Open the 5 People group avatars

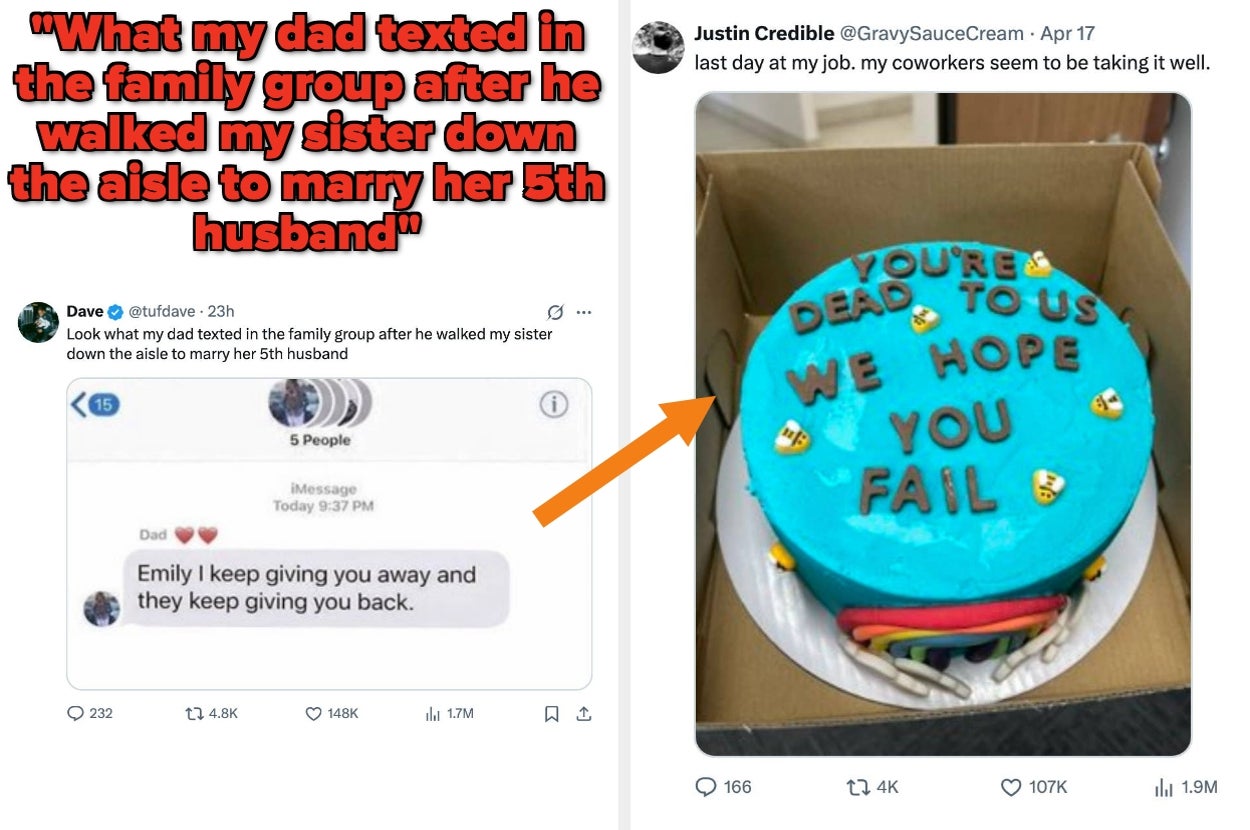[320, 403]
